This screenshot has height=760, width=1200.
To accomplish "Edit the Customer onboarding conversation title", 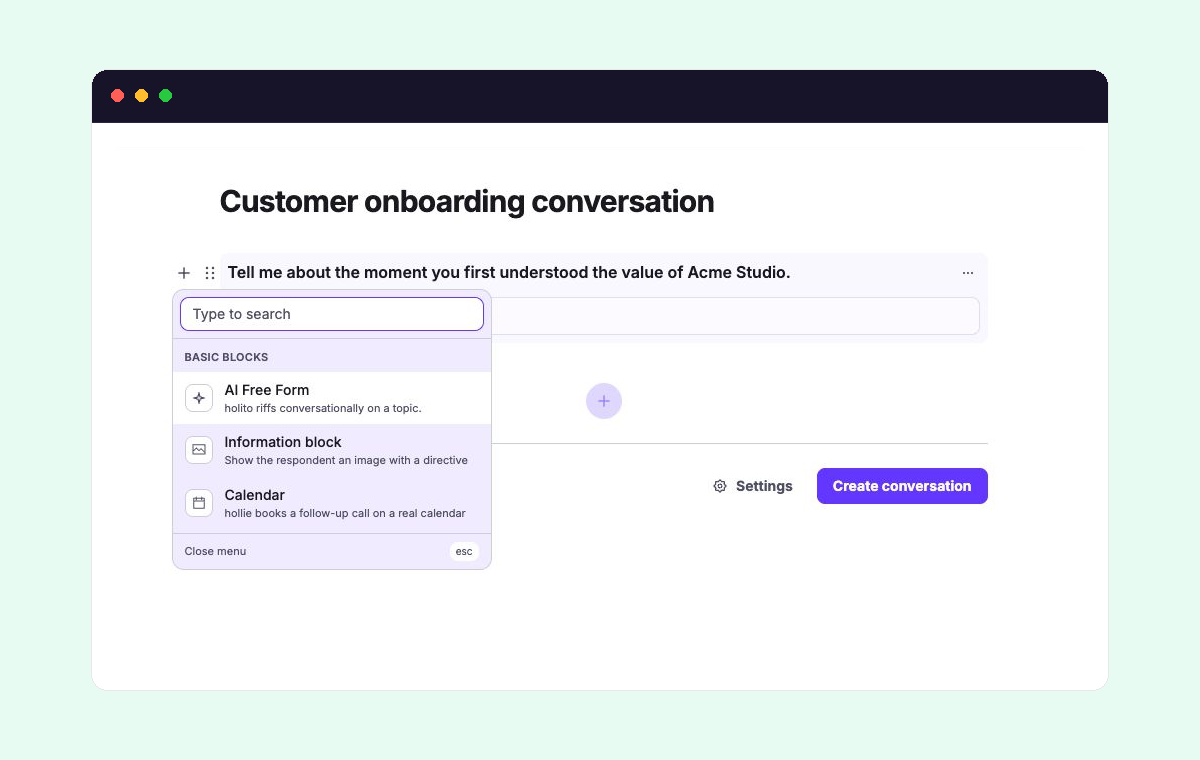I will (467, 201).
